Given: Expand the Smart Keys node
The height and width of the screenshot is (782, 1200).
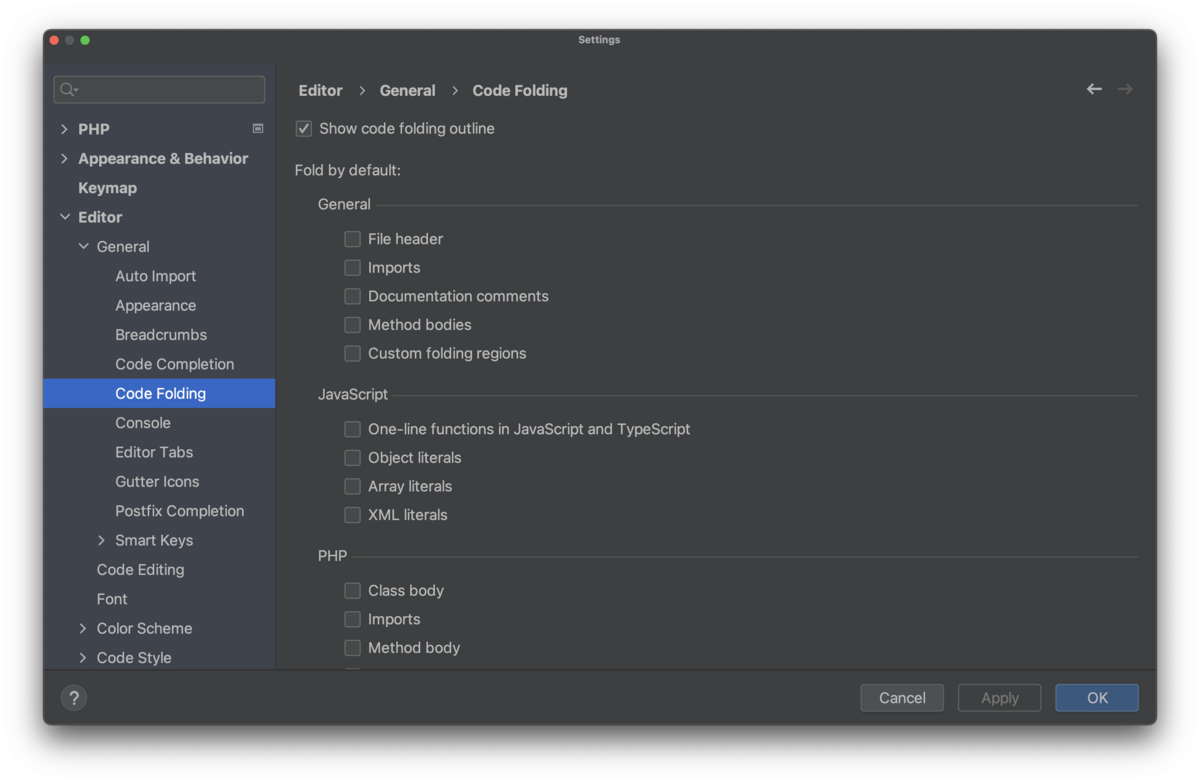Looking at the screenshot, I should (x=101, y=540).
